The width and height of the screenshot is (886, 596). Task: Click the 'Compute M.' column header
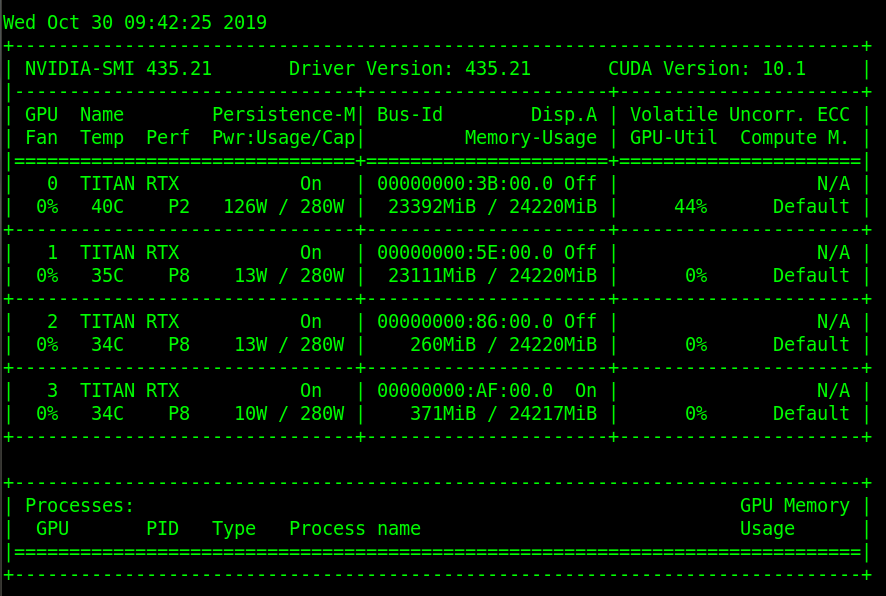point(794,138)
